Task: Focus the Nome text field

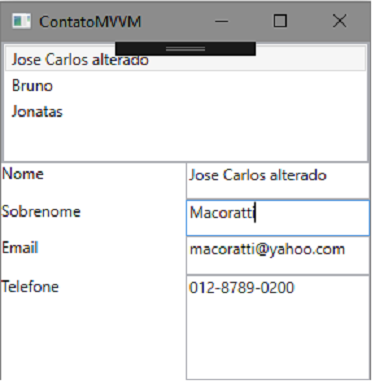Action: click(x=278, y=181)
